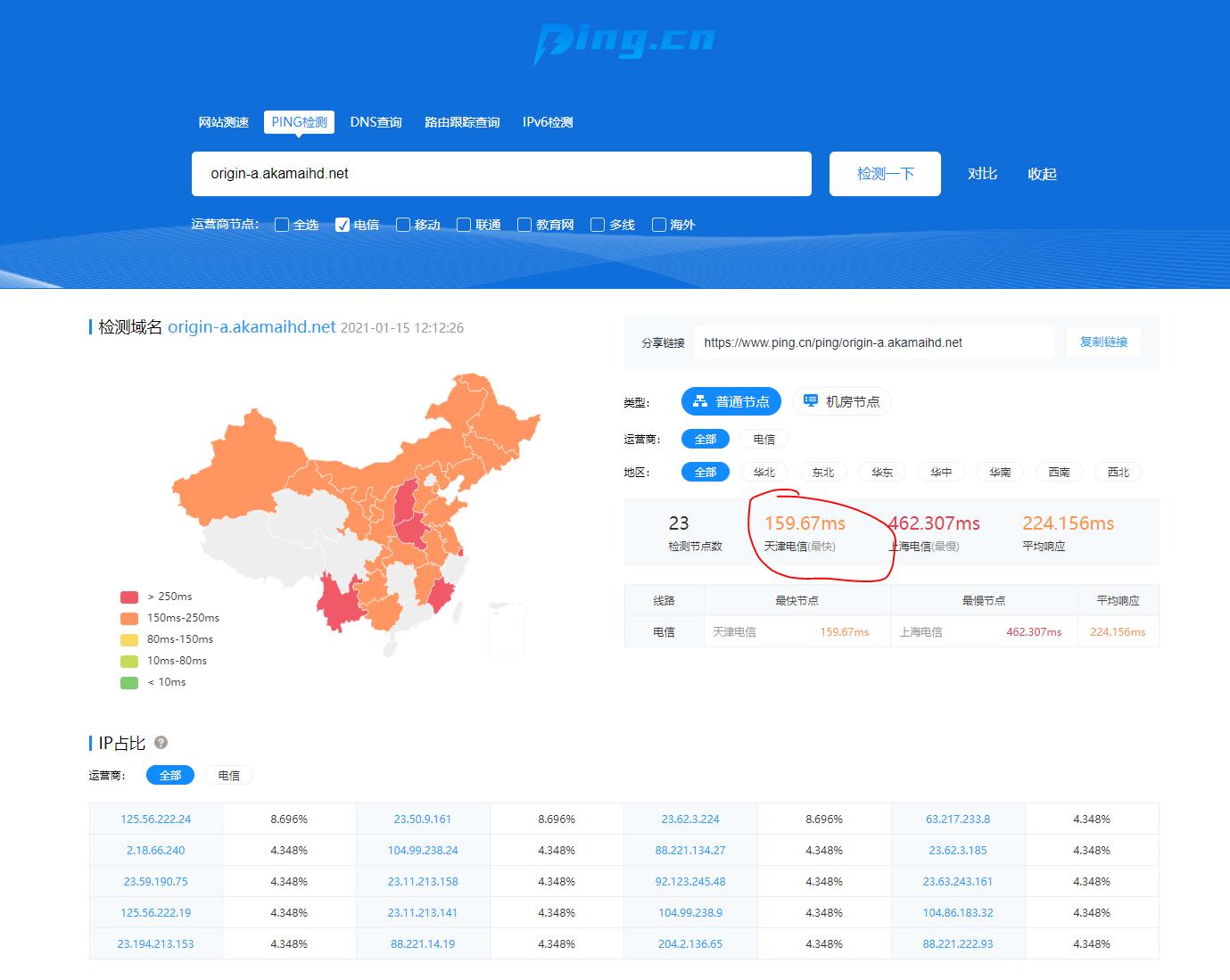The height and width of the screenshot is (980, 1230).
Task: Open IP address 125.56.222.24
Action: [x=156, y=819]
